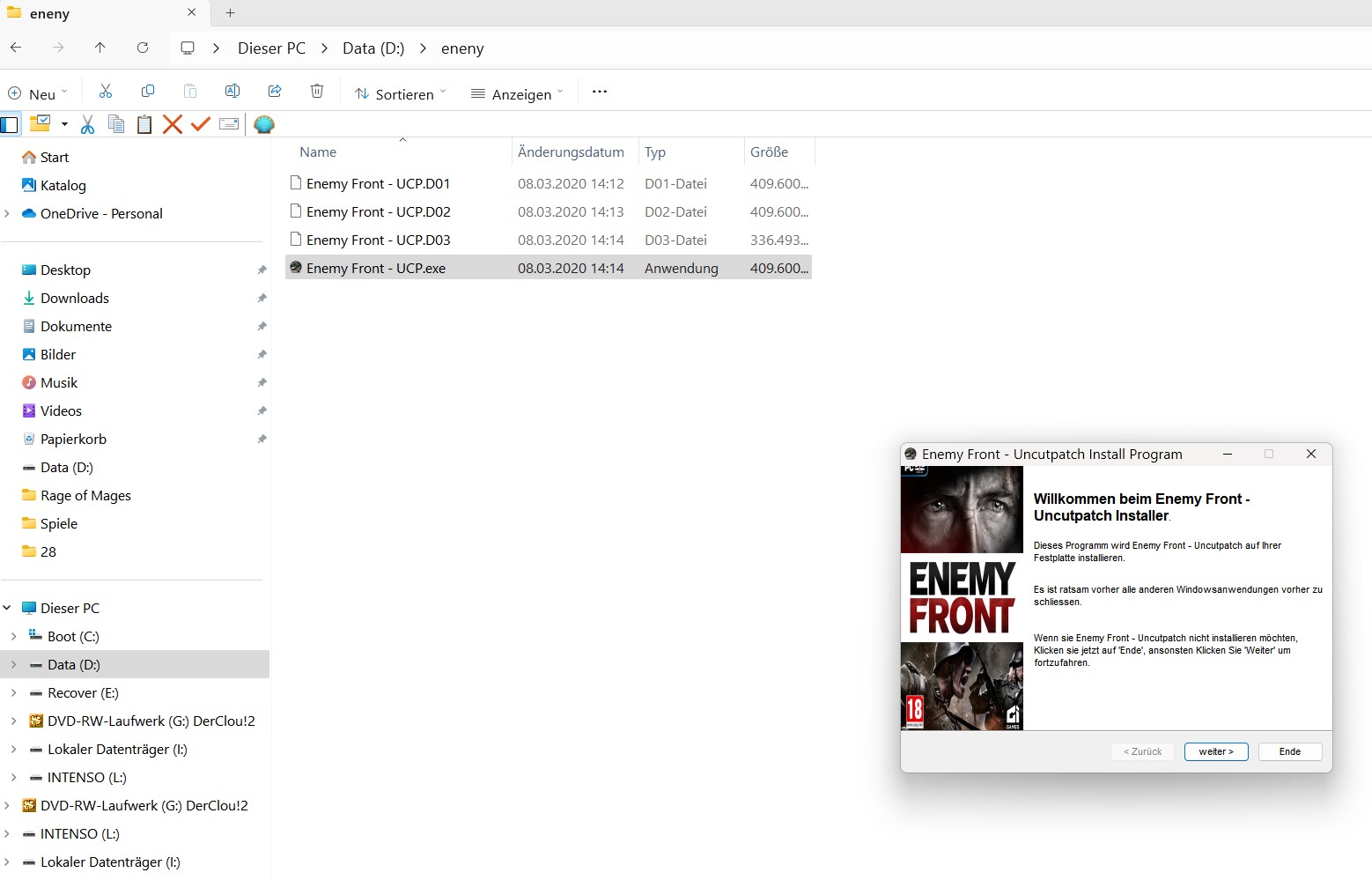Open a new tab with the plus button
Viewport: 1372px width, 880px height.
[230, 12]
